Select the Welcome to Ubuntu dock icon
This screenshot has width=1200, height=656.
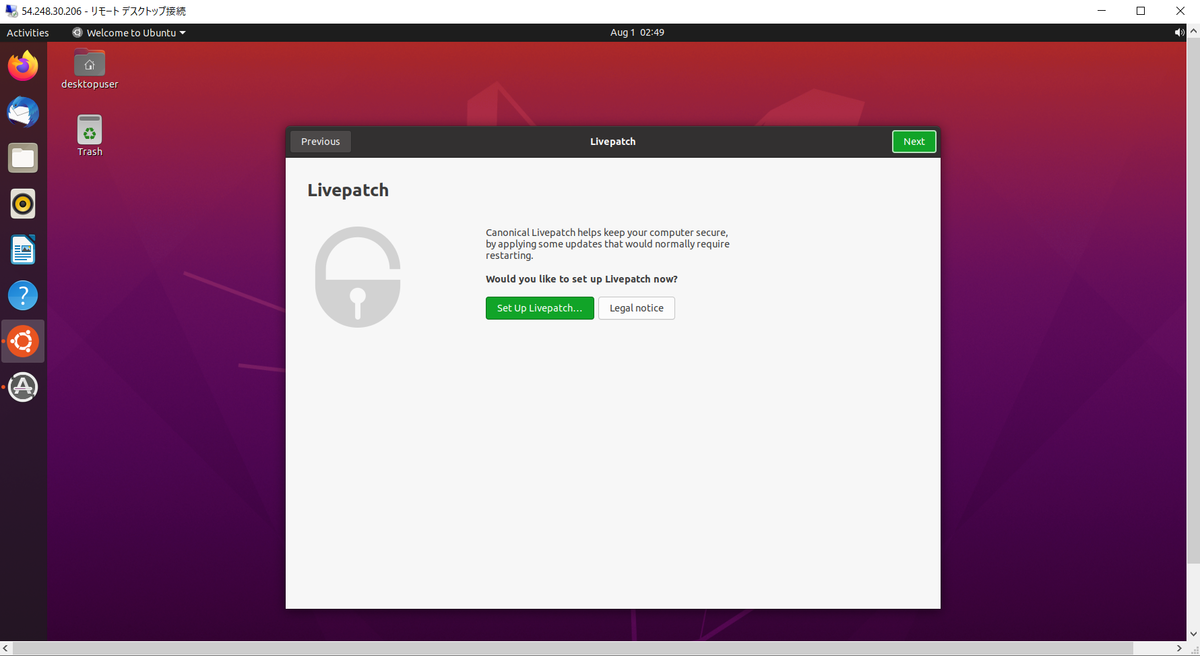click(x=23, y=341)
